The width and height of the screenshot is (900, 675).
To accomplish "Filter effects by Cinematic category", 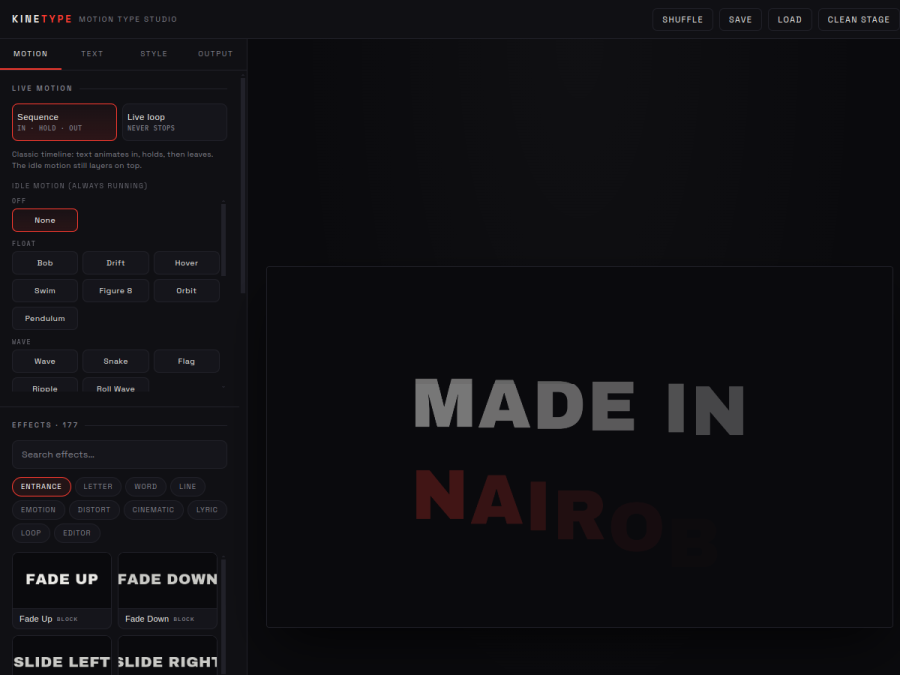I will point(153,510).
